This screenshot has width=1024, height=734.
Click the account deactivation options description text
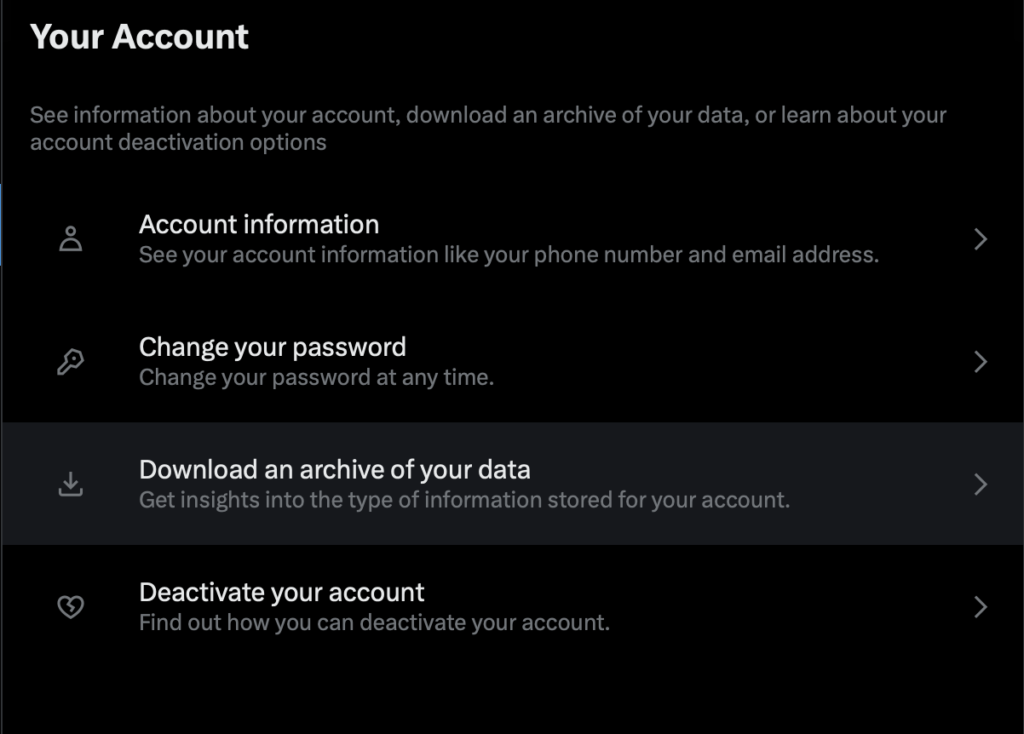point(488,128)
